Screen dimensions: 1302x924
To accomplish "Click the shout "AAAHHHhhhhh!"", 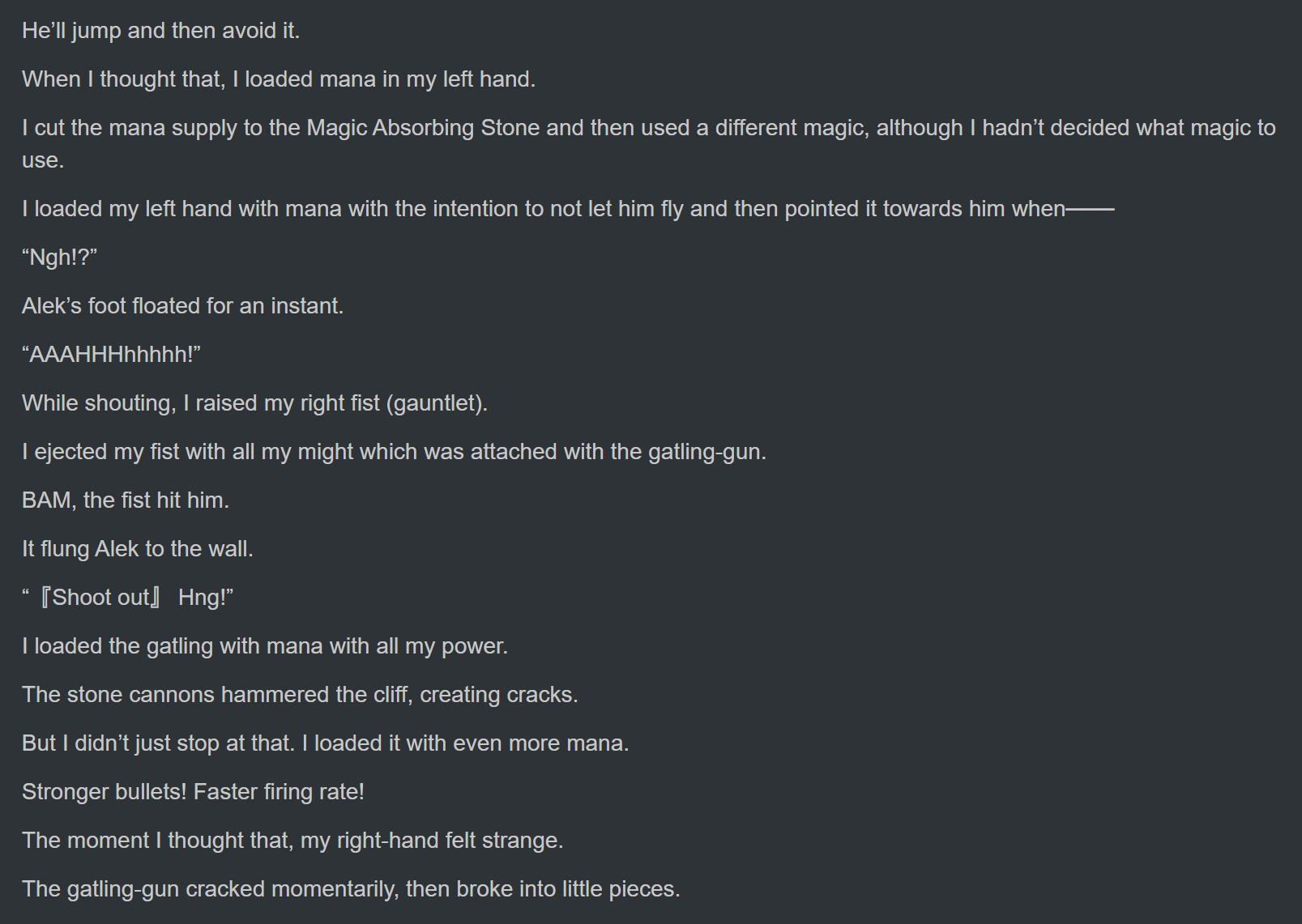I will [111, 355].
